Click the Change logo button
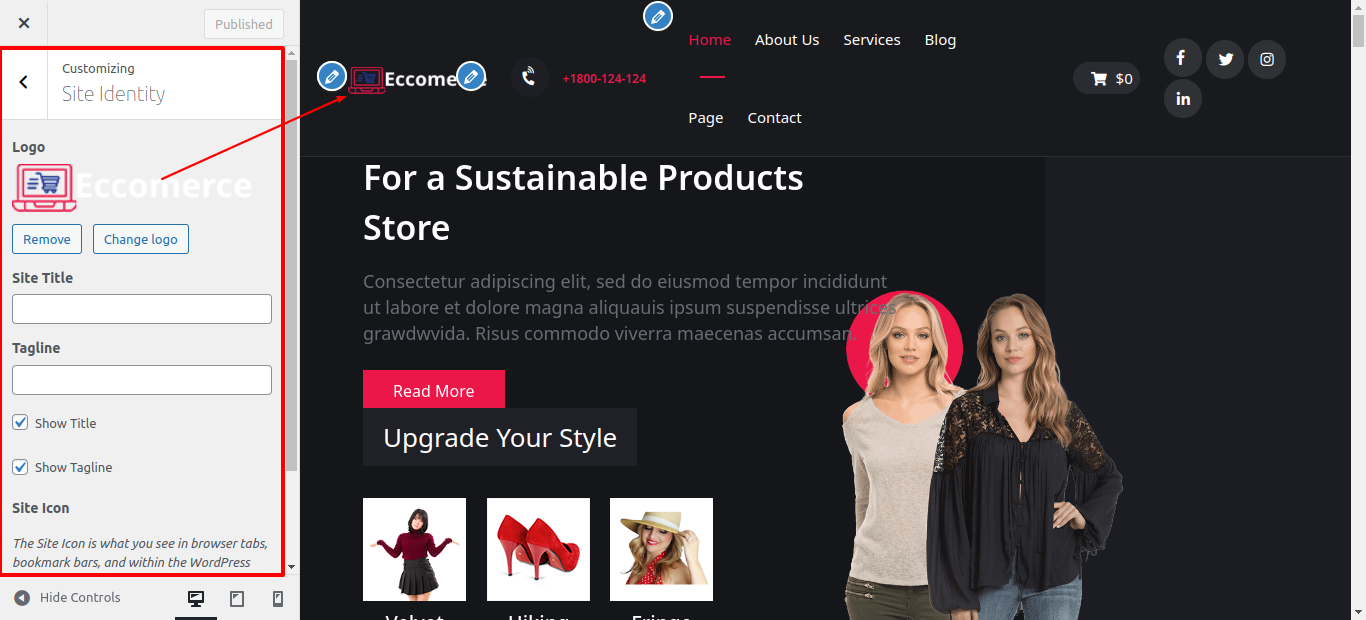 click(x=141, y=239)
